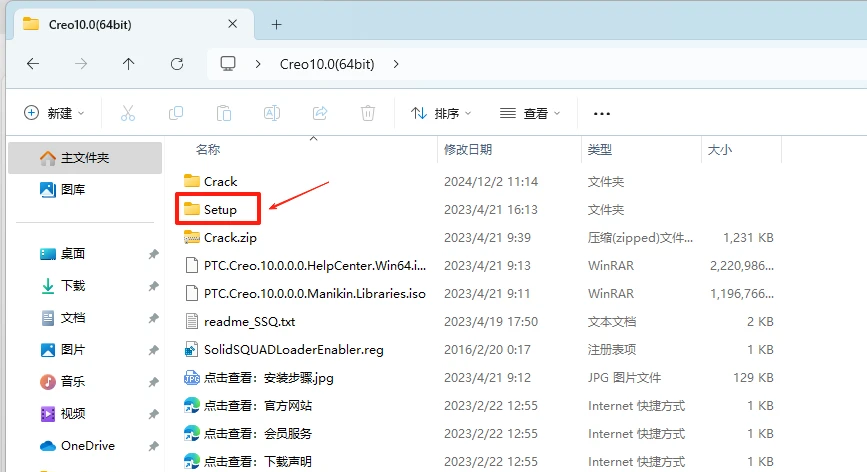Viewport: 867px width, 472px height.
Task: Select the Creo10.0(64bit) tab
Action: 134,24
